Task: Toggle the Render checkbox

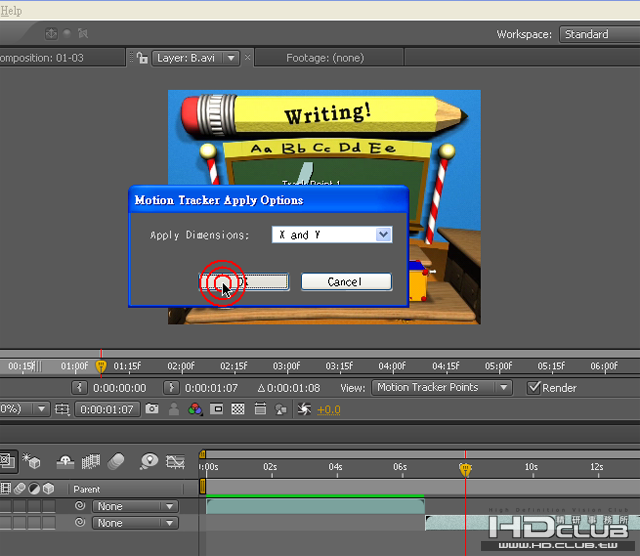Action: pyautogui.click(x=533, y=387)
